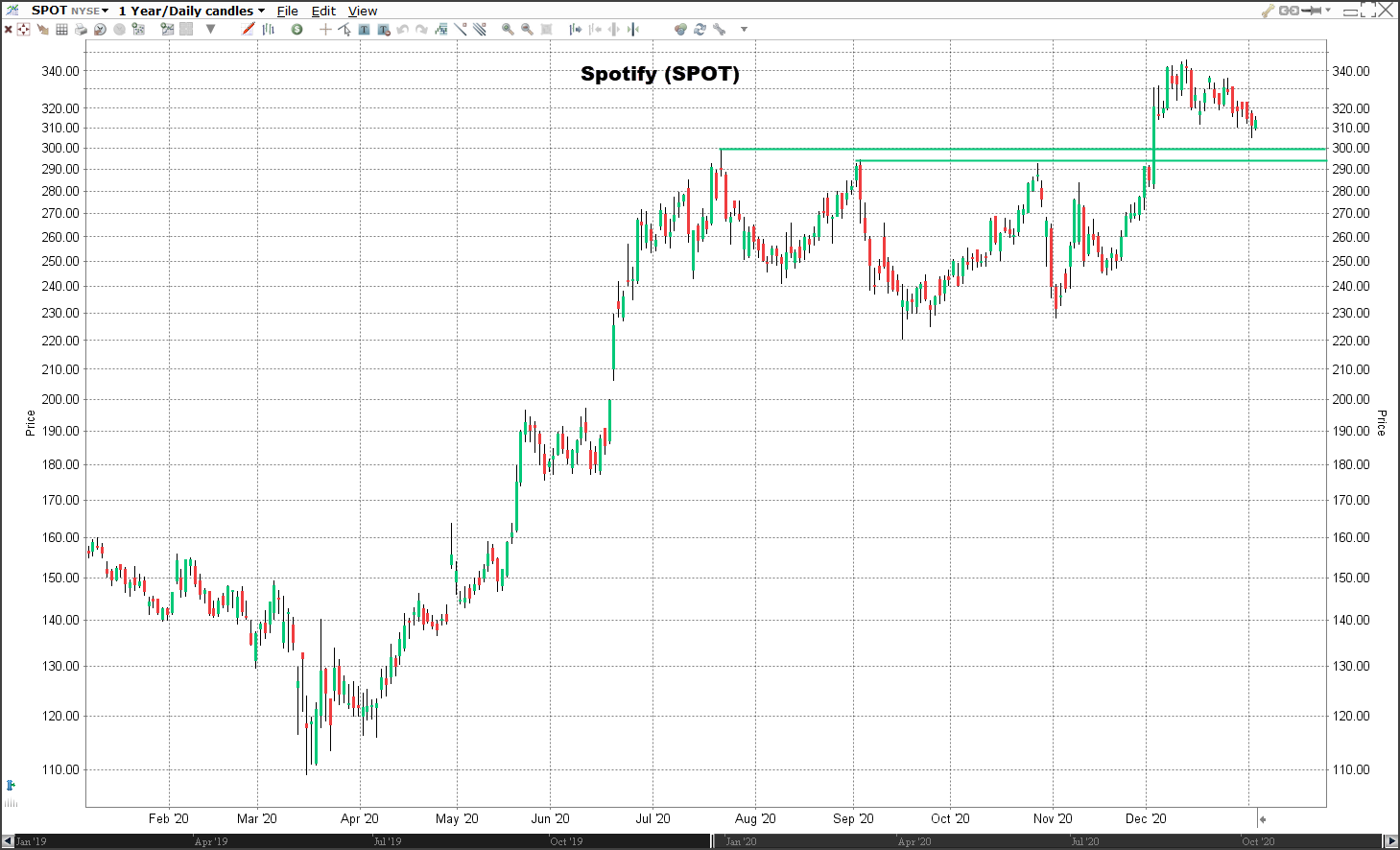
Task: Open the 1 Year/Daily candles dropdown
Action: pyautogui.click(x=191, y=11)
